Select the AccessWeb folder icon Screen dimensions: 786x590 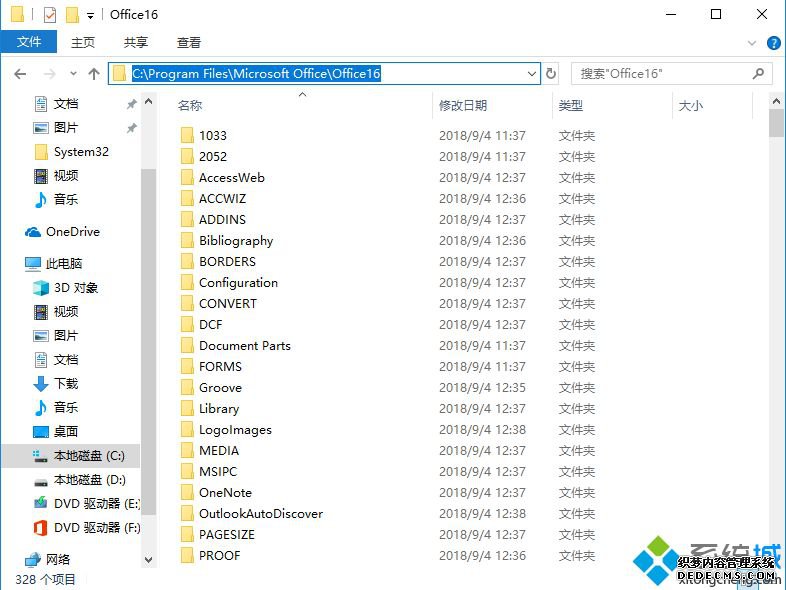187,177
